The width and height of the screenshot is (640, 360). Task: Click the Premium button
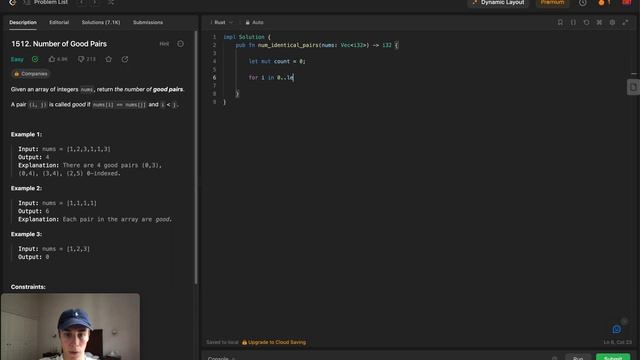tap(552, 3)
